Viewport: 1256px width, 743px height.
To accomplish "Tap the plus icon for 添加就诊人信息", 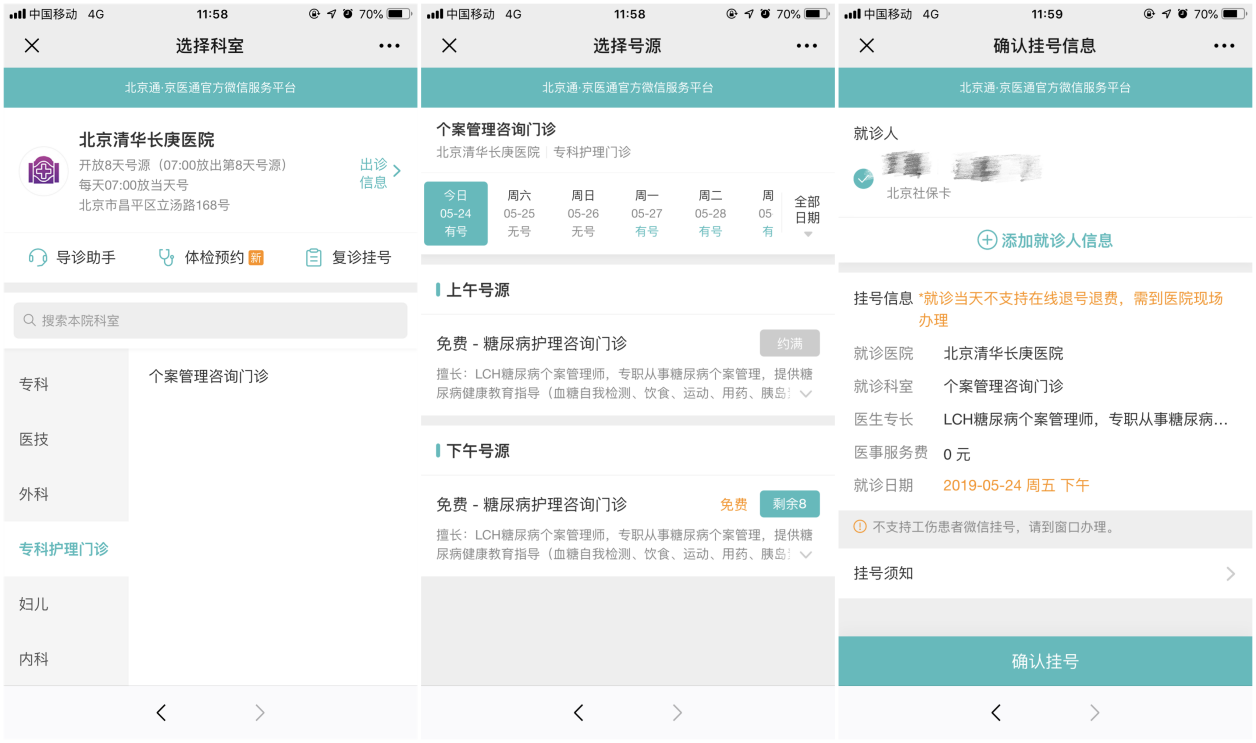I will [987, 240].
